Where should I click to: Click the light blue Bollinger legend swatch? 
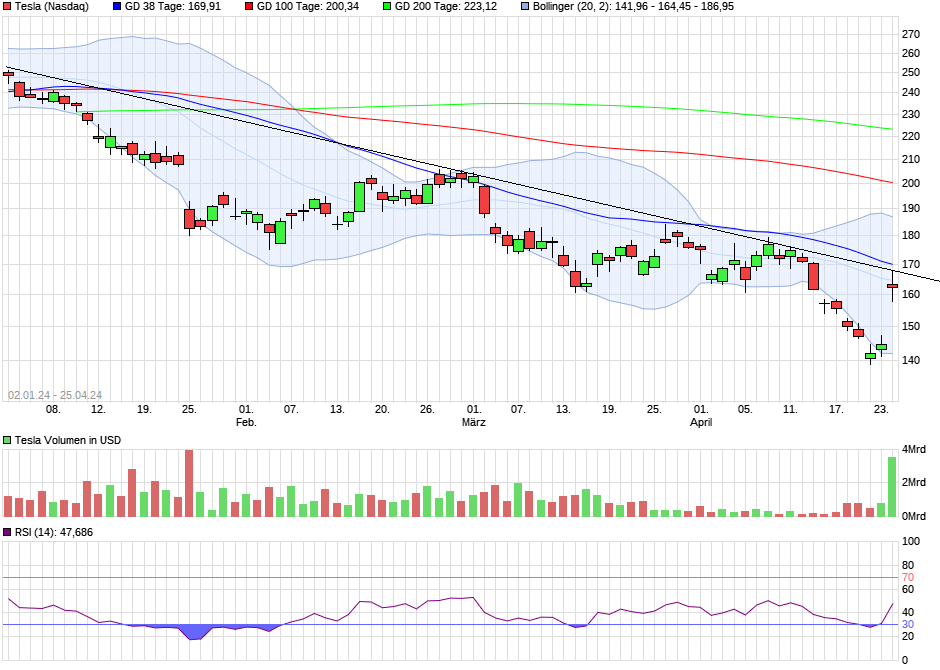[525, 7]
